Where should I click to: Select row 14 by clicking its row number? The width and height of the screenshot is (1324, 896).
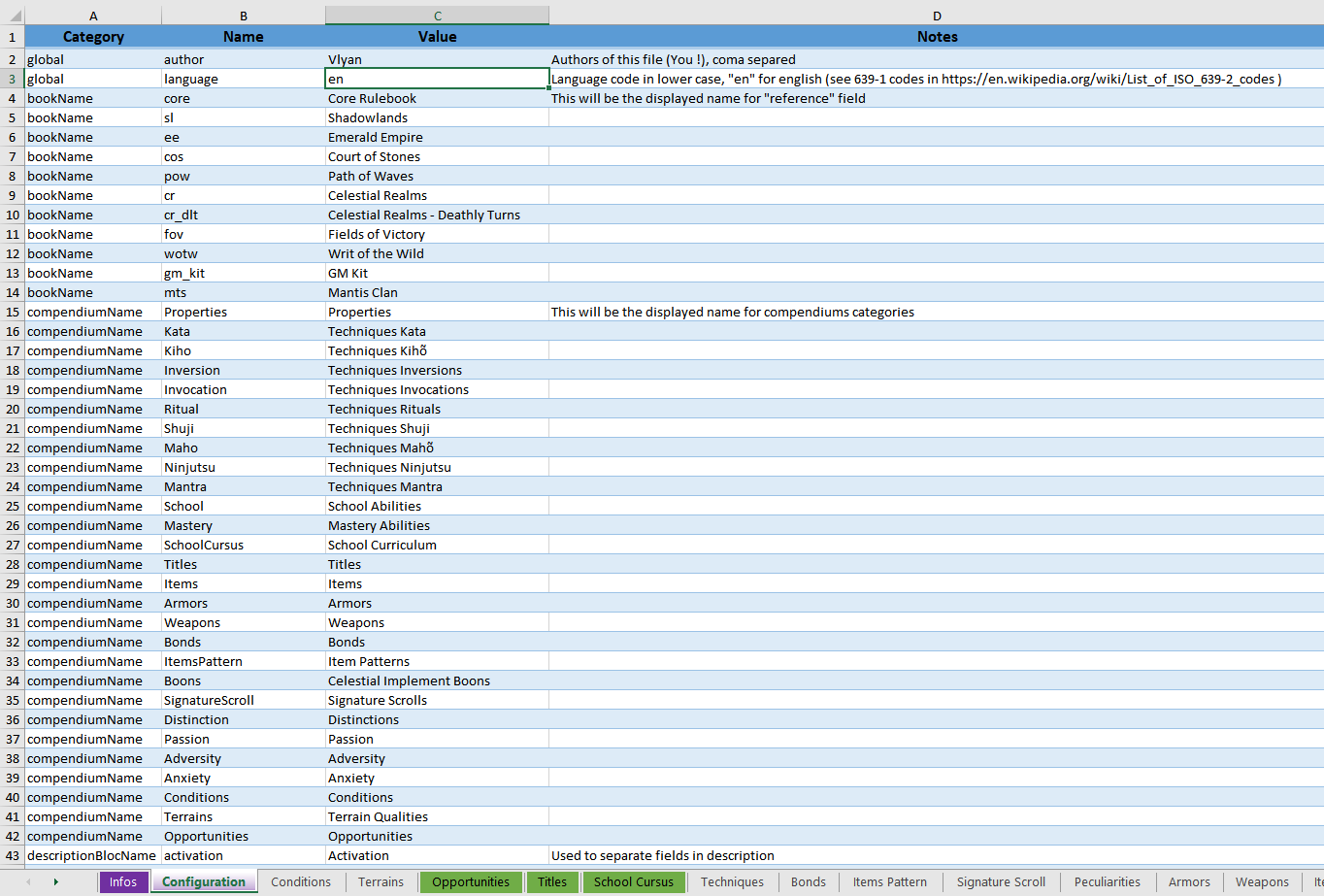13,292
